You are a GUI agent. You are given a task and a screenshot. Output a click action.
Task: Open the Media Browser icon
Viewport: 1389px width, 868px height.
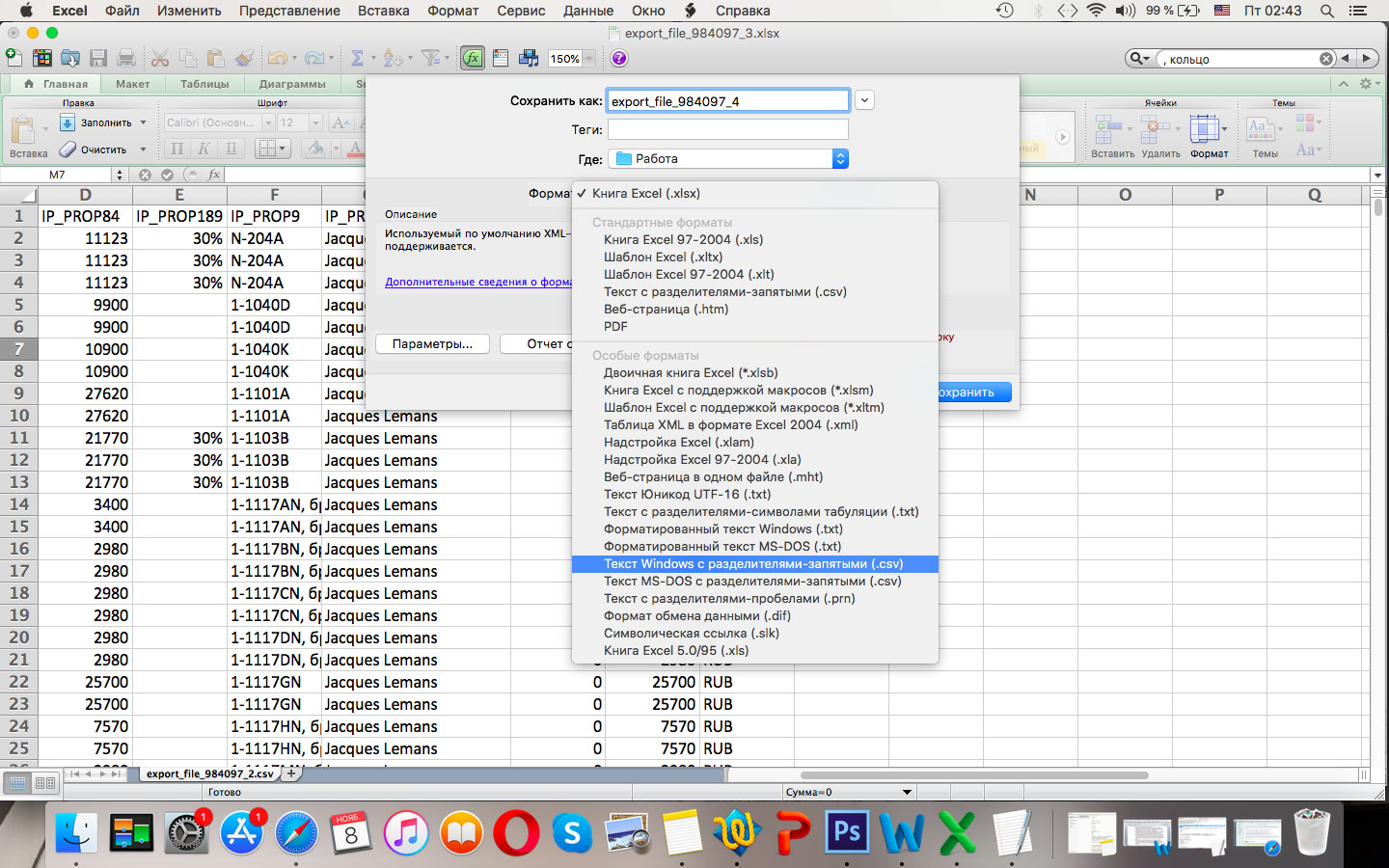[x=529, y=58]
